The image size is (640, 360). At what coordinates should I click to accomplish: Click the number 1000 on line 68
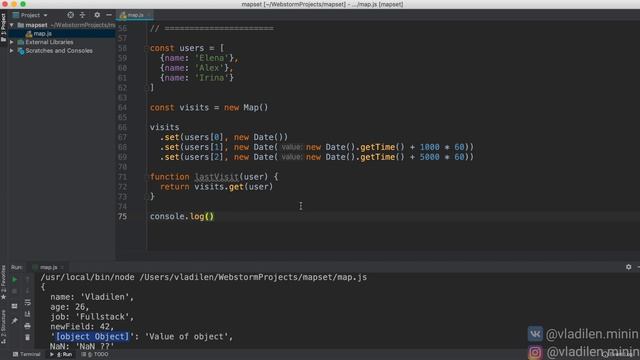click(429, 147)
